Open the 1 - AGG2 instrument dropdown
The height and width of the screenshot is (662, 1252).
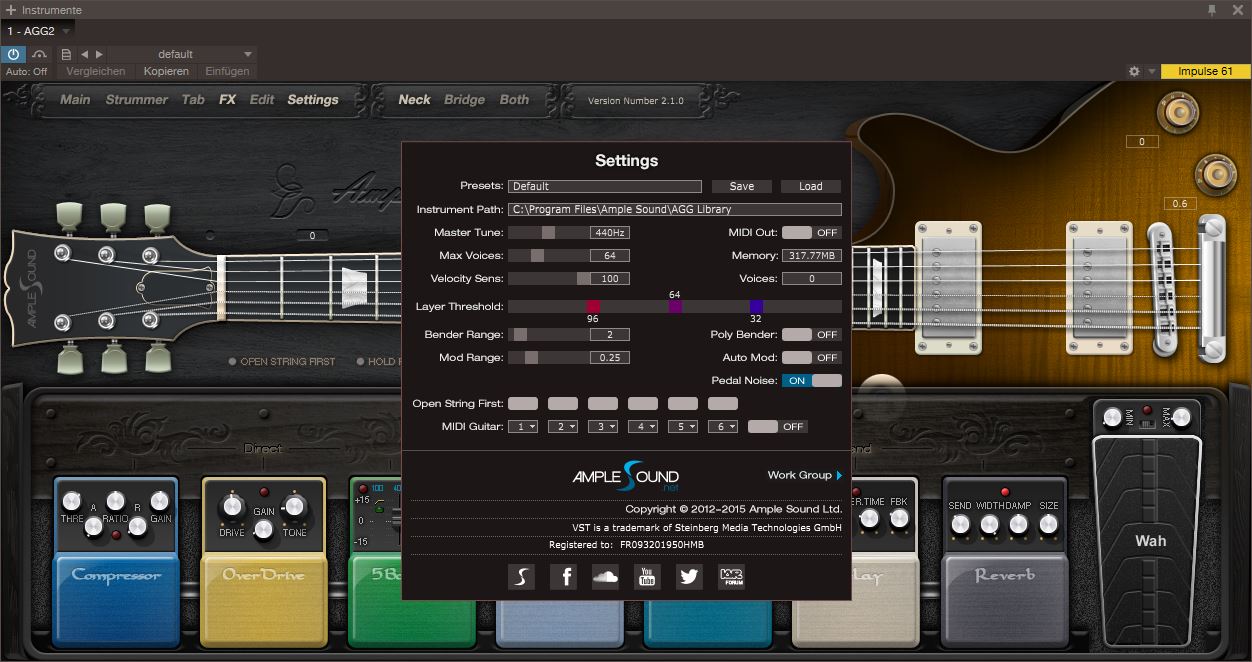[x=38, y=31]
